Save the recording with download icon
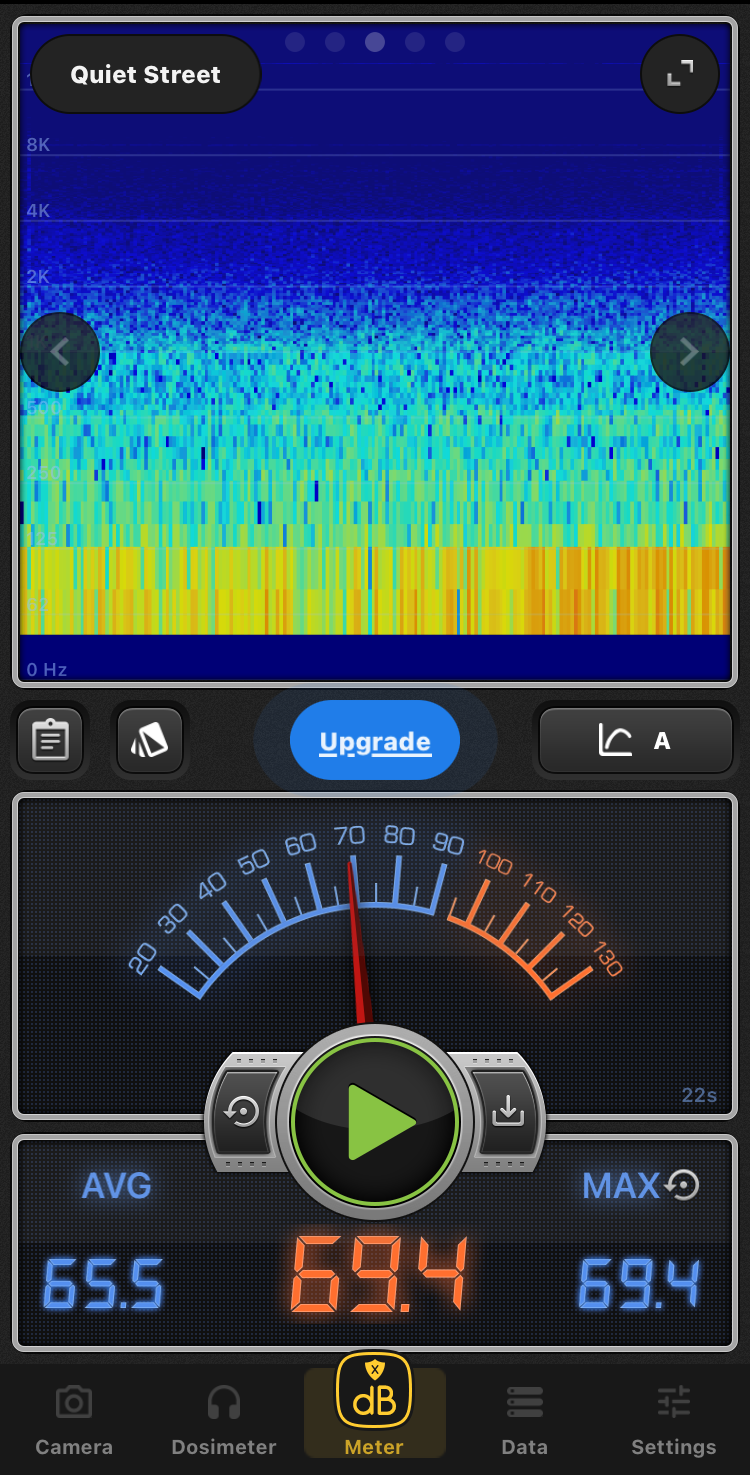The image size is (750, 1475). click(507, 1112)
